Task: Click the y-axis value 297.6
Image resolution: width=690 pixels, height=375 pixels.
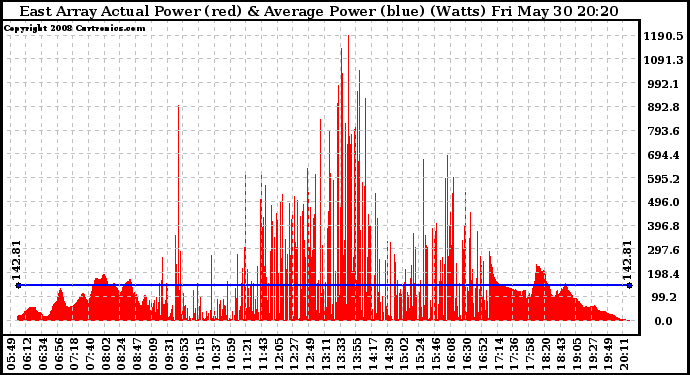Action: (x=663, y=250)
